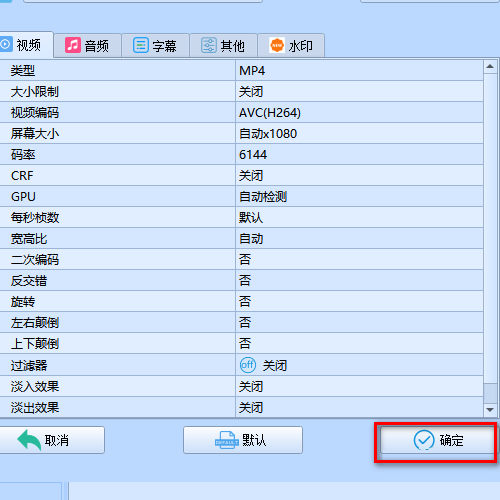The height and width of the screenshot is (500, 500).
Task: Select the 上下颠倒 value 否
Action: pos(359,343)
